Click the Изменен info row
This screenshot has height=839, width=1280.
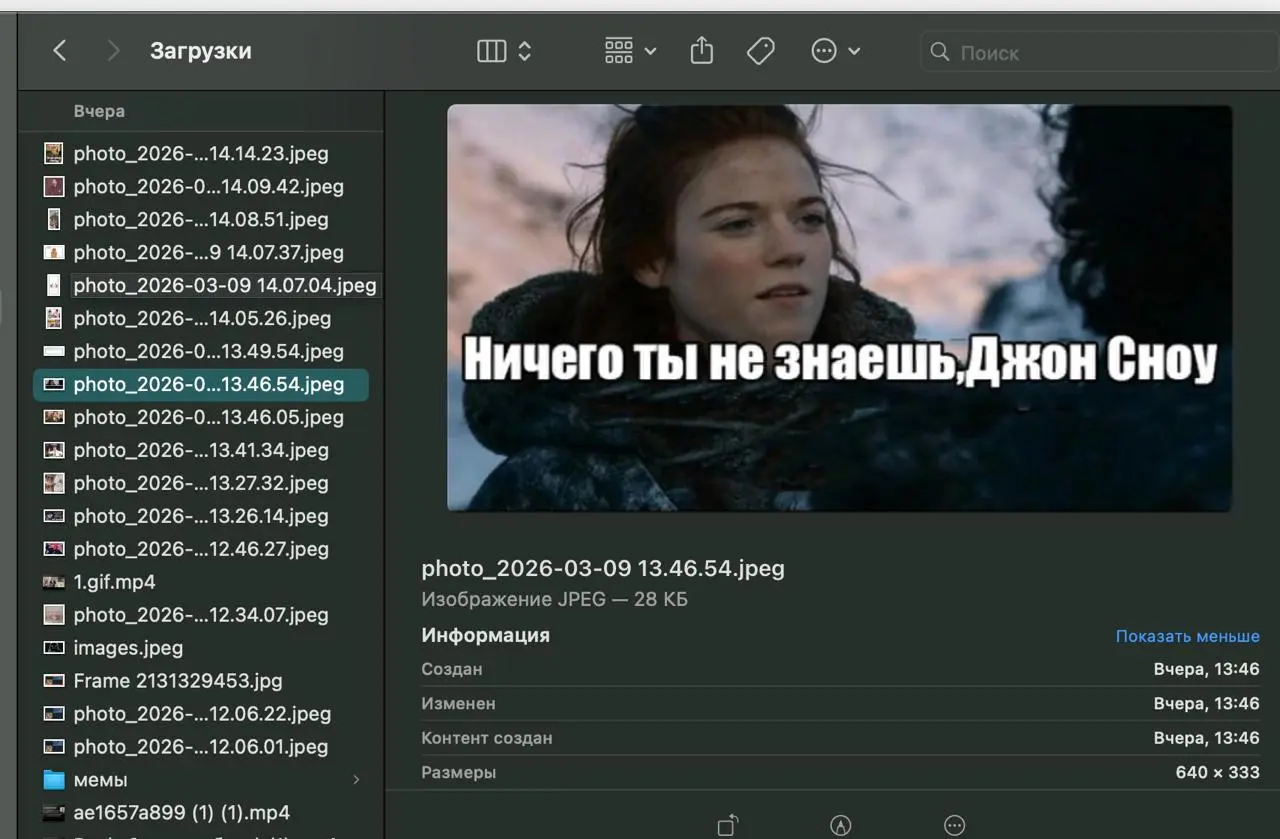click(x=840, y=704)
